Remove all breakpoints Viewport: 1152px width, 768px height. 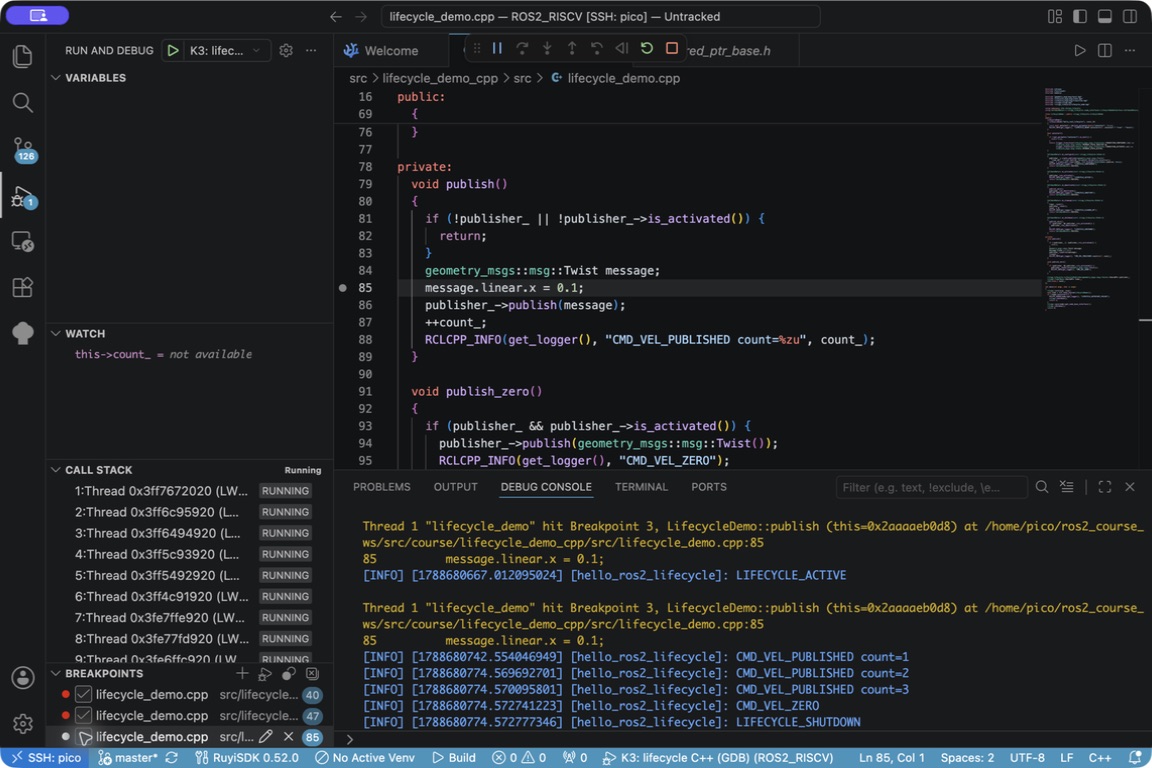coord(312,673)
